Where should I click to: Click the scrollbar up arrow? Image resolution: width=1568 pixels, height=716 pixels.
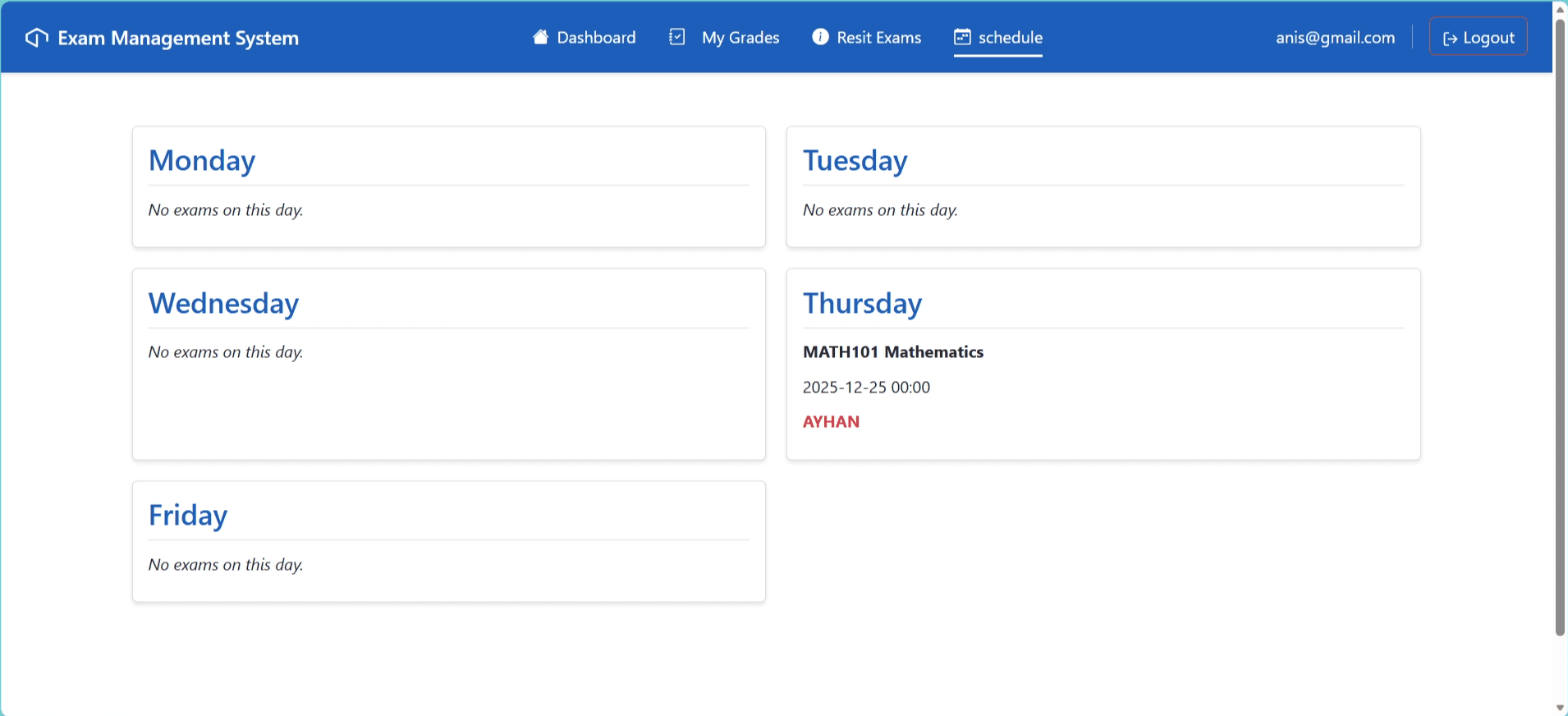(1561, 8)
